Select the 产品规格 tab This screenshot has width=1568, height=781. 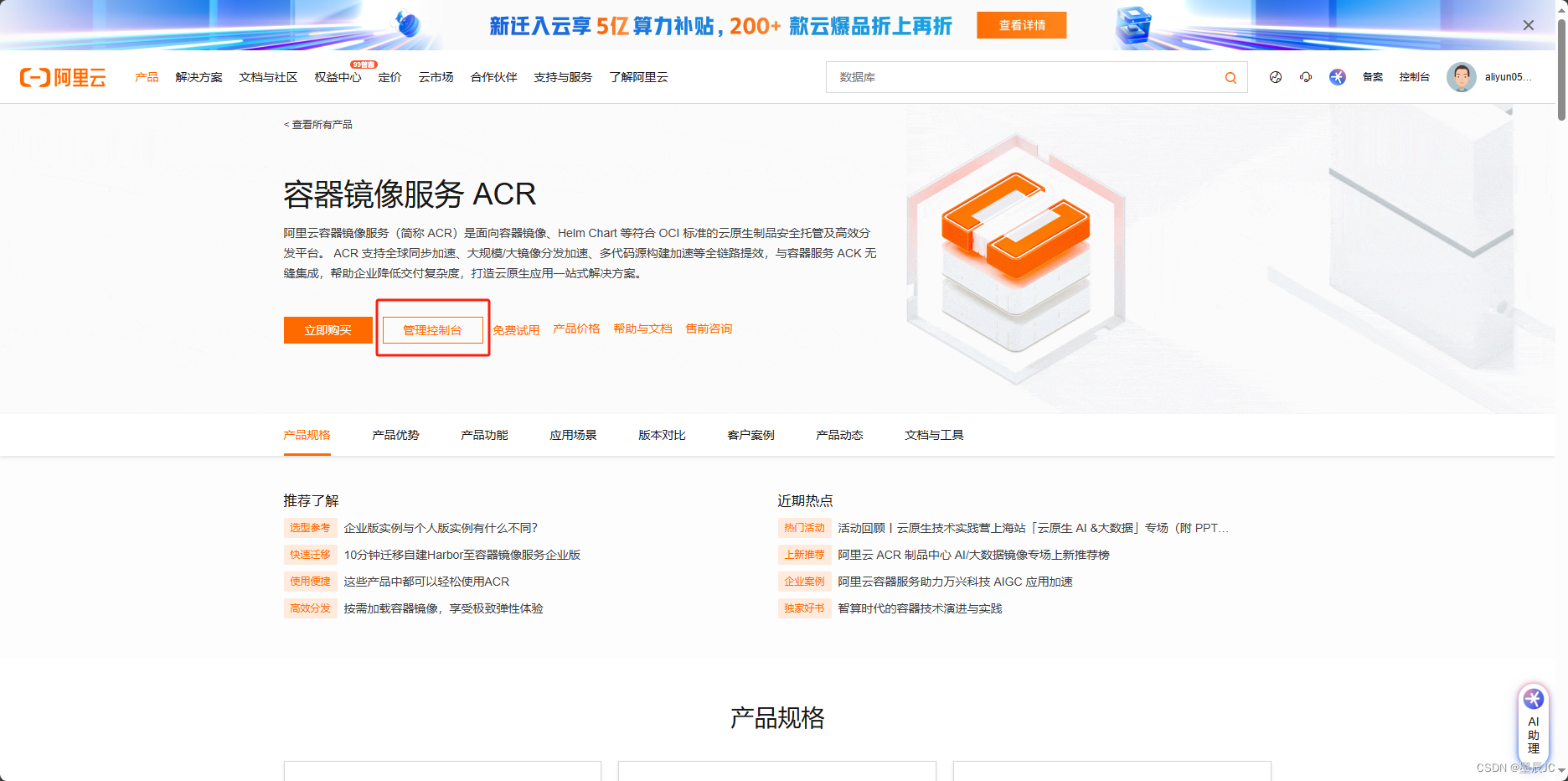point(307,435)
